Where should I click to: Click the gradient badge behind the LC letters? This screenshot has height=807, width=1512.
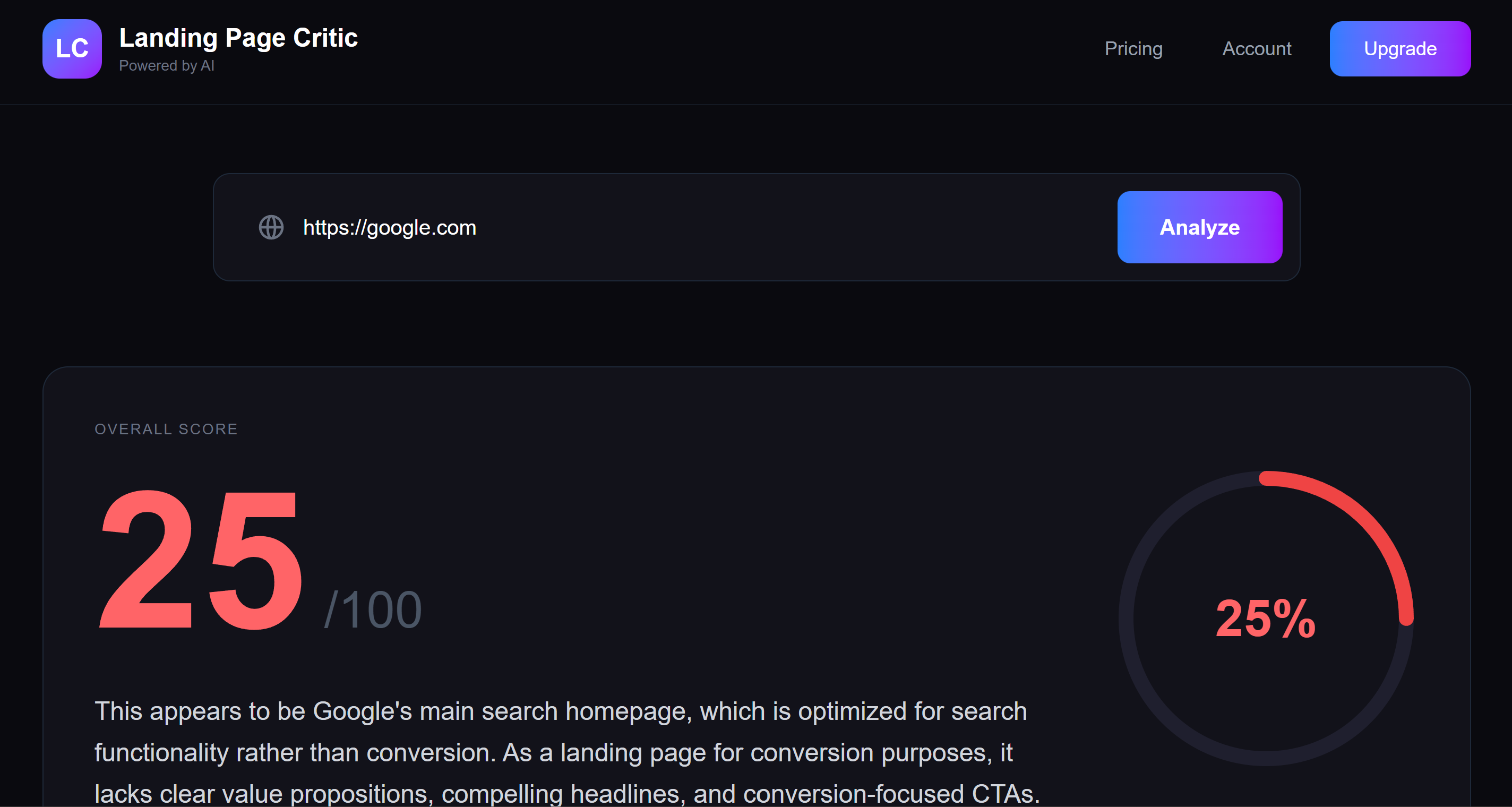pos(71,49)
